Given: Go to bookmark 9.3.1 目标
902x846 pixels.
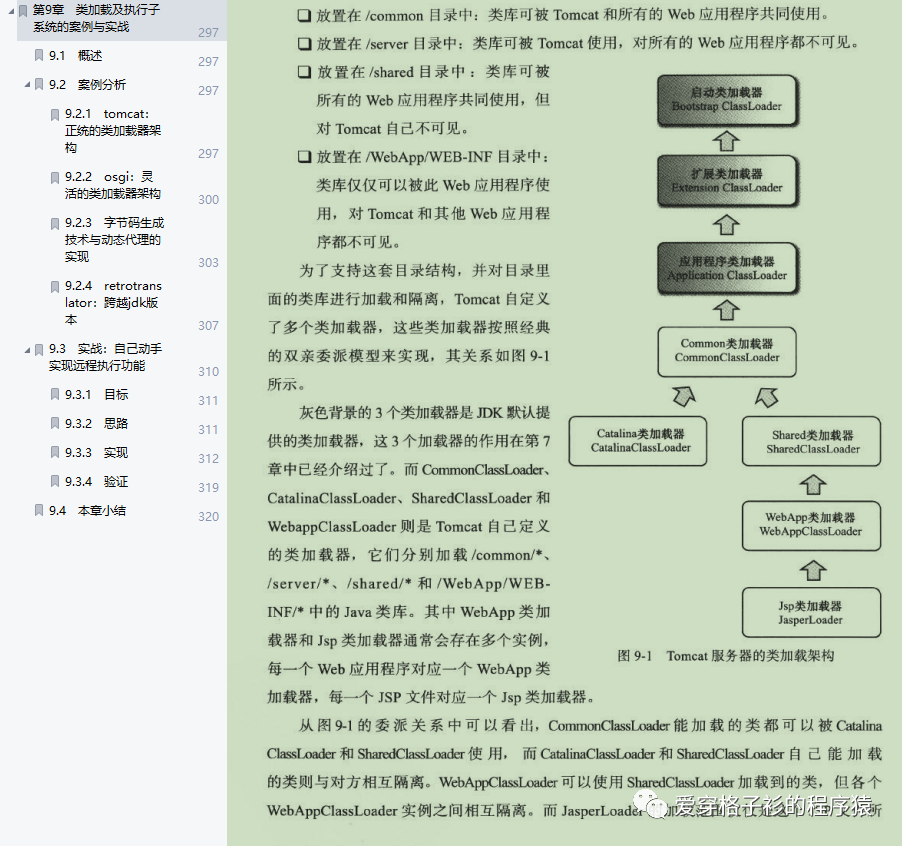Looking at the screenshot, I should pyautogui.click(x=97, y=395).
